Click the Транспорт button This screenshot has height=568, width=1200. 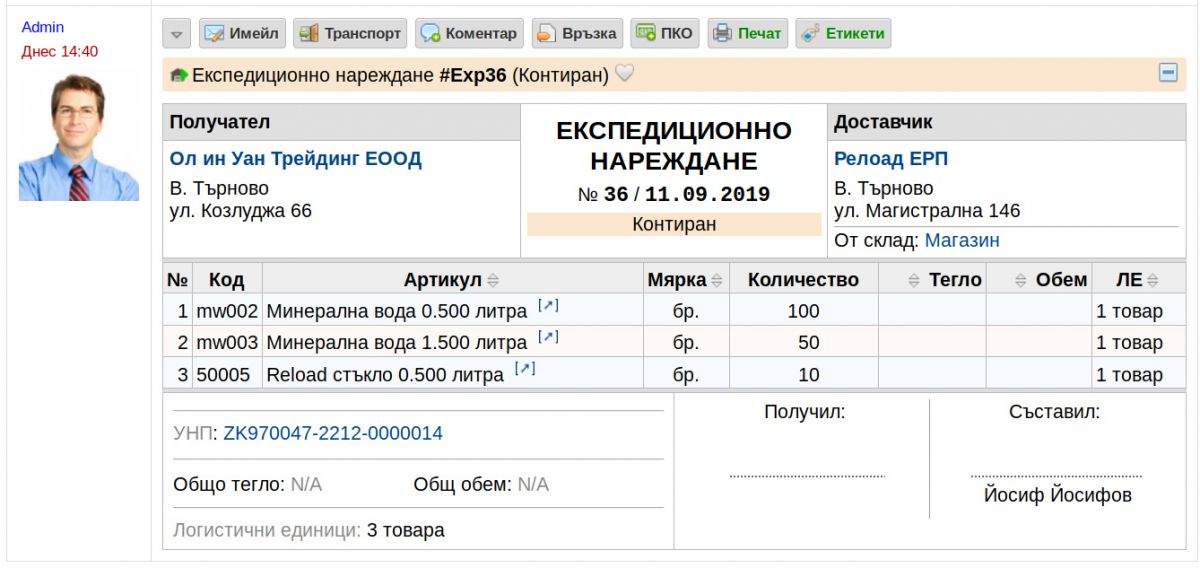(x=350, y=33)
